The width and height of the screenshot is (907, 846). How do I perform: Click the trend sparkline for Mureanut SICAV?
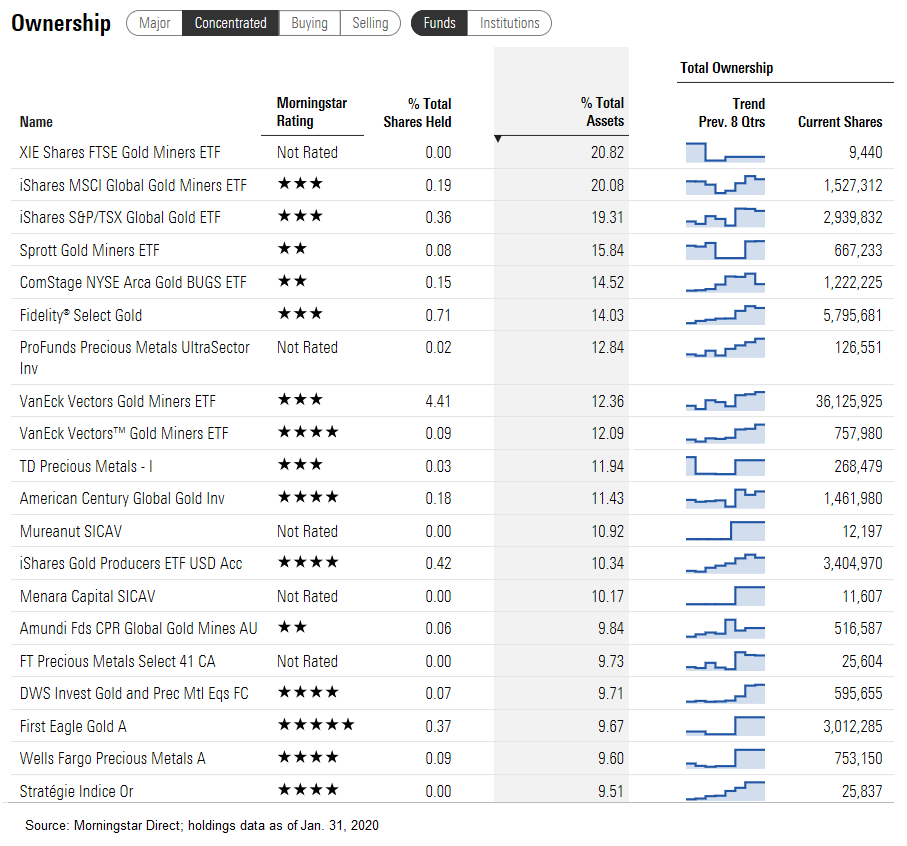[x=725, y=531]
